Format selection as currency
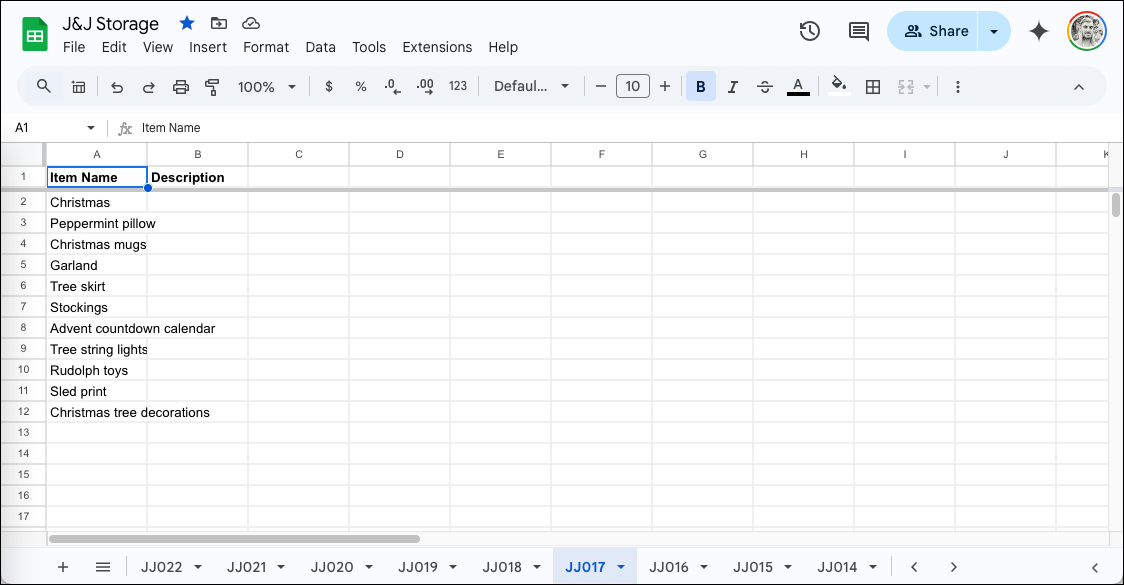 [329, 86]
